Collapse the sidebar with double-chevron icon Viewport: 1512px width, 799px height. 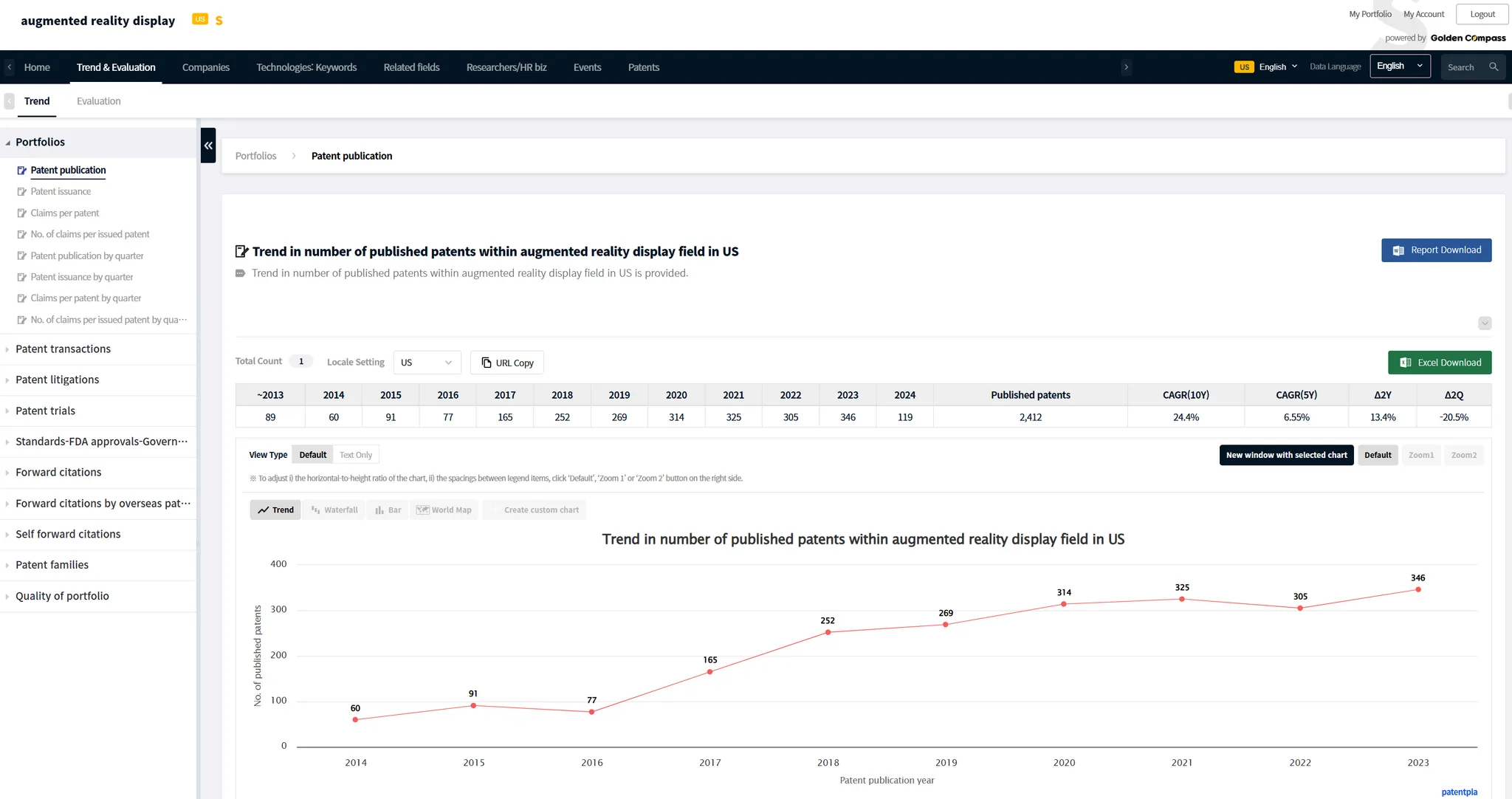tap(208, 145)
